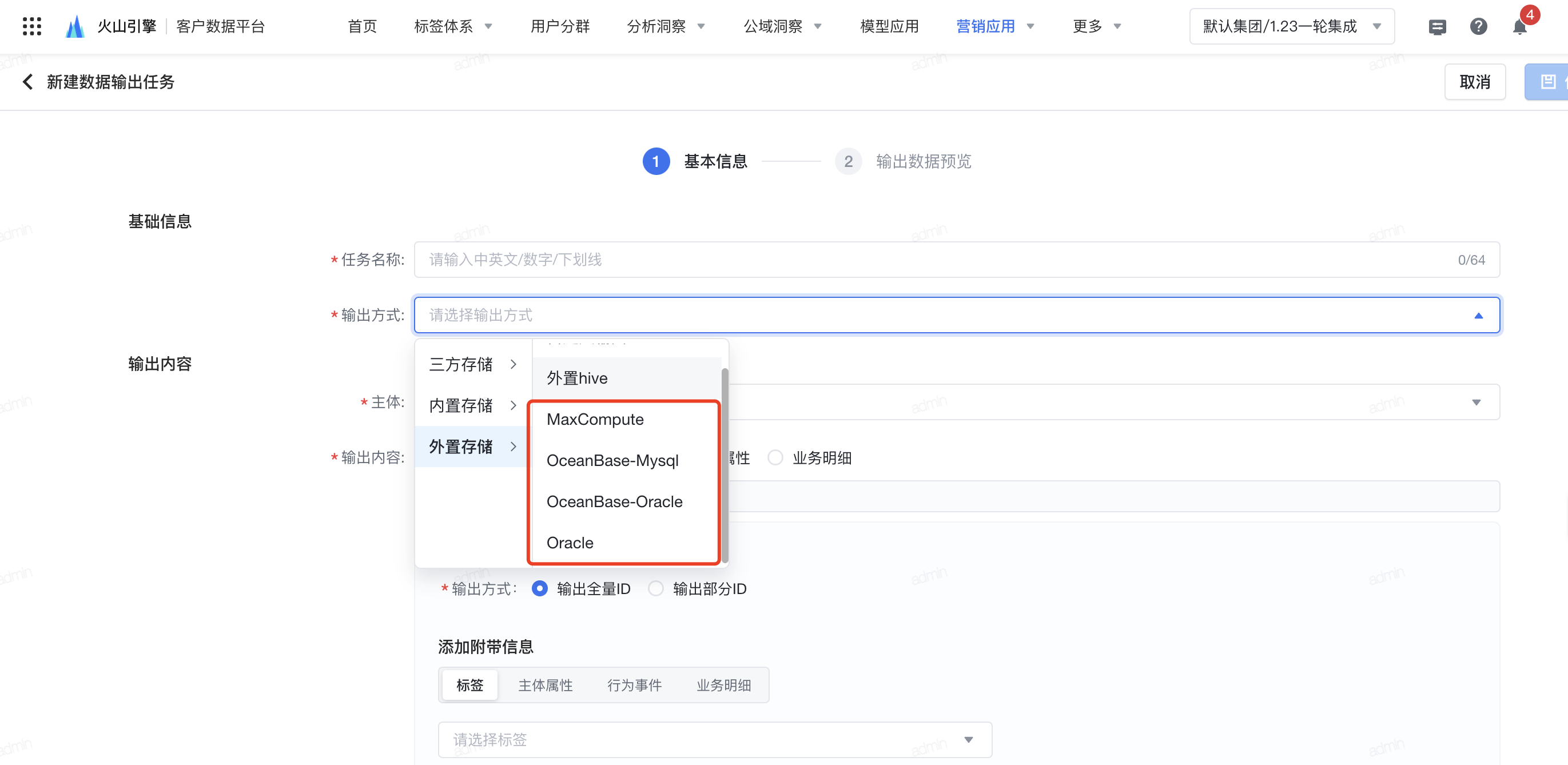Click the Volcano Engine logo
This screenshot has height=765, width=1568.
pos(75,26)
